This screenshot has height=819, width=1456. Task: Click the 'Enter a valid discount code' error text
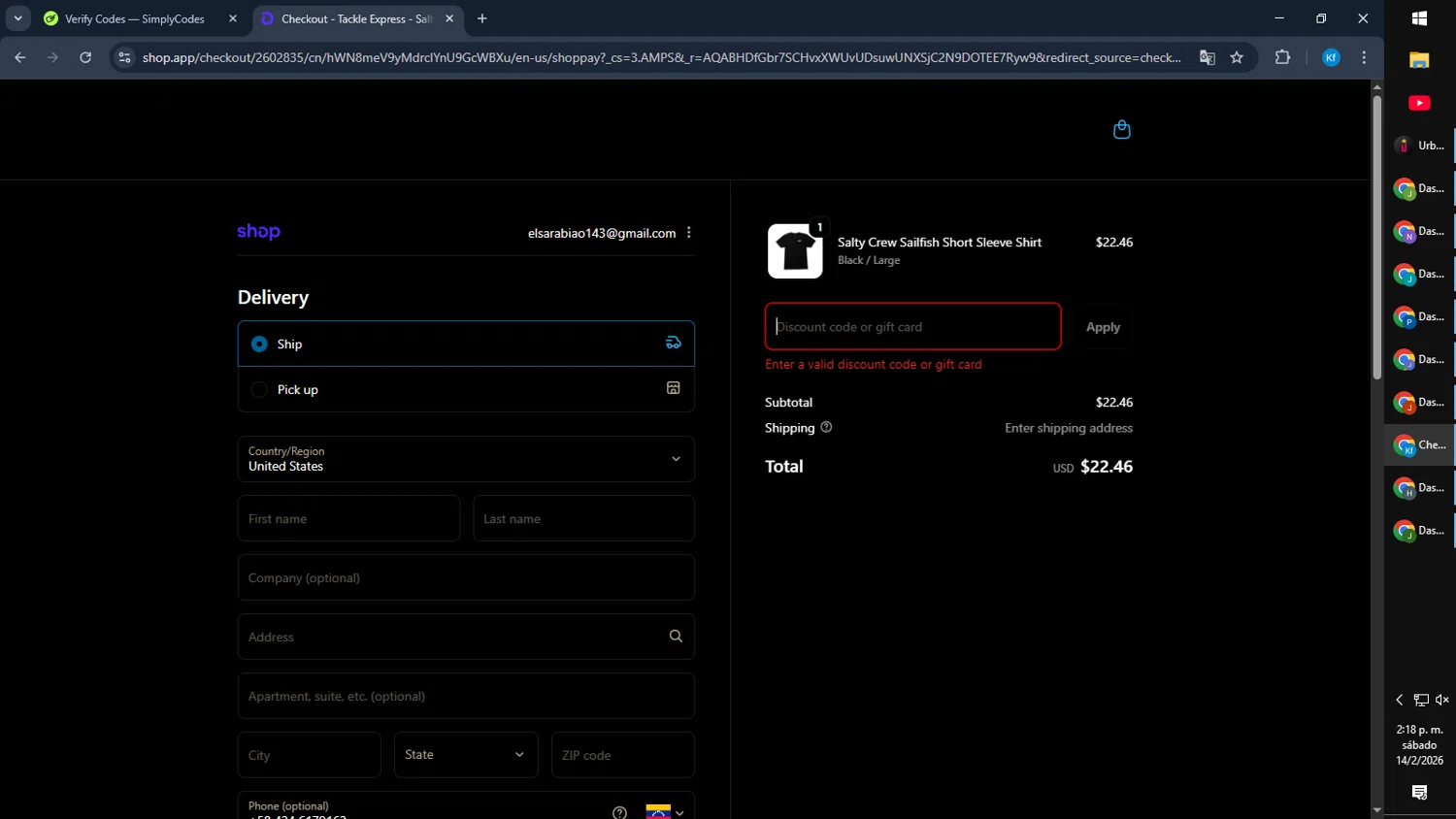[x=874, y=365]
